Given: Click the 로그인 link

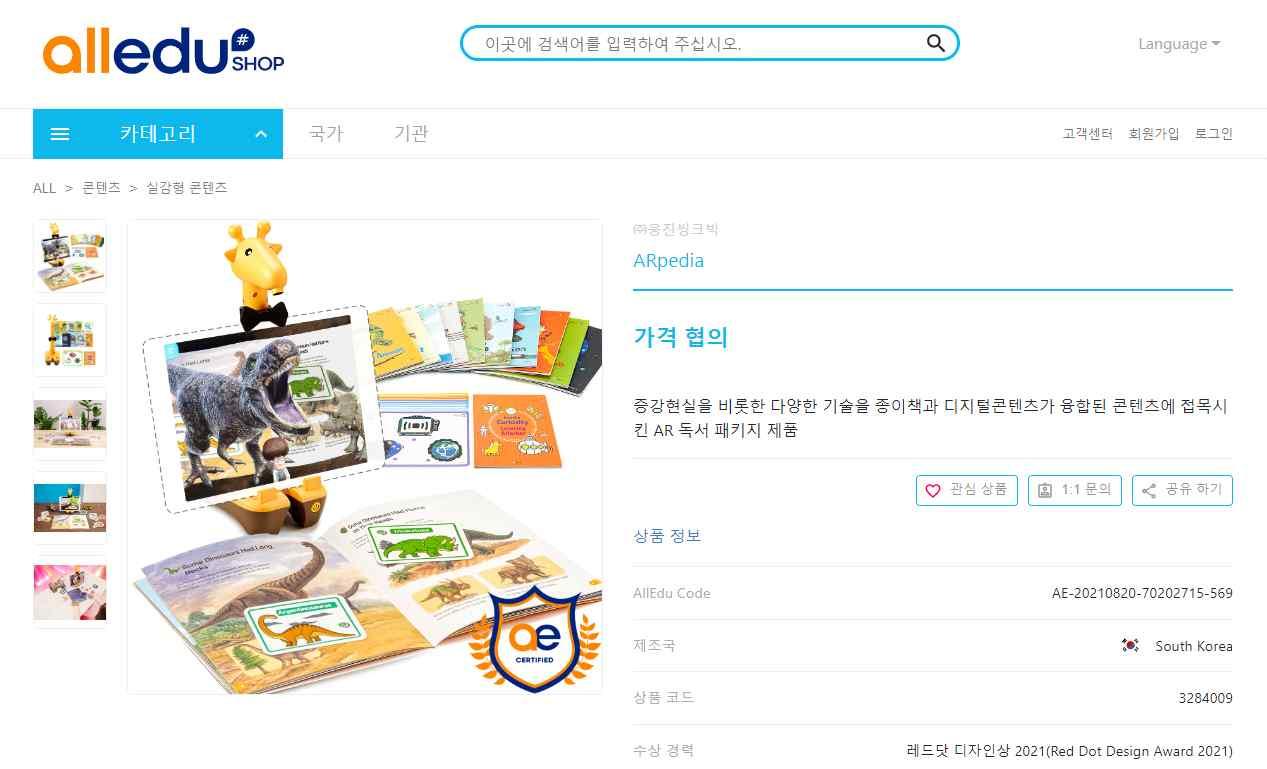Looking at the screenshot, I should (1214, 134).
